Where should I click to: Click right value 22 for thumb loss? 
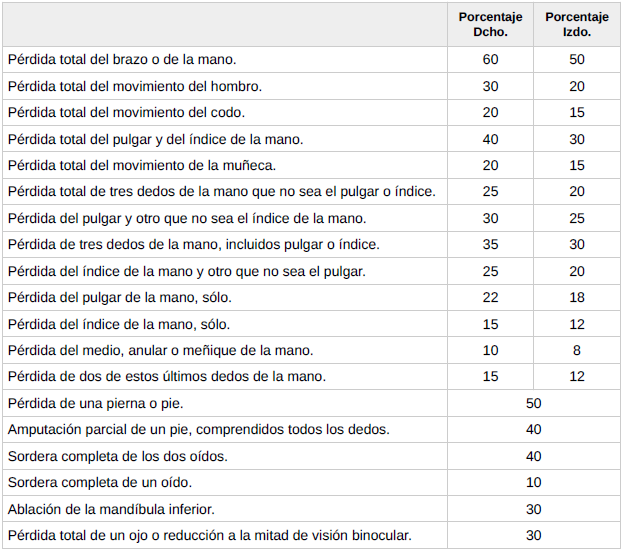tap(490, 297)
